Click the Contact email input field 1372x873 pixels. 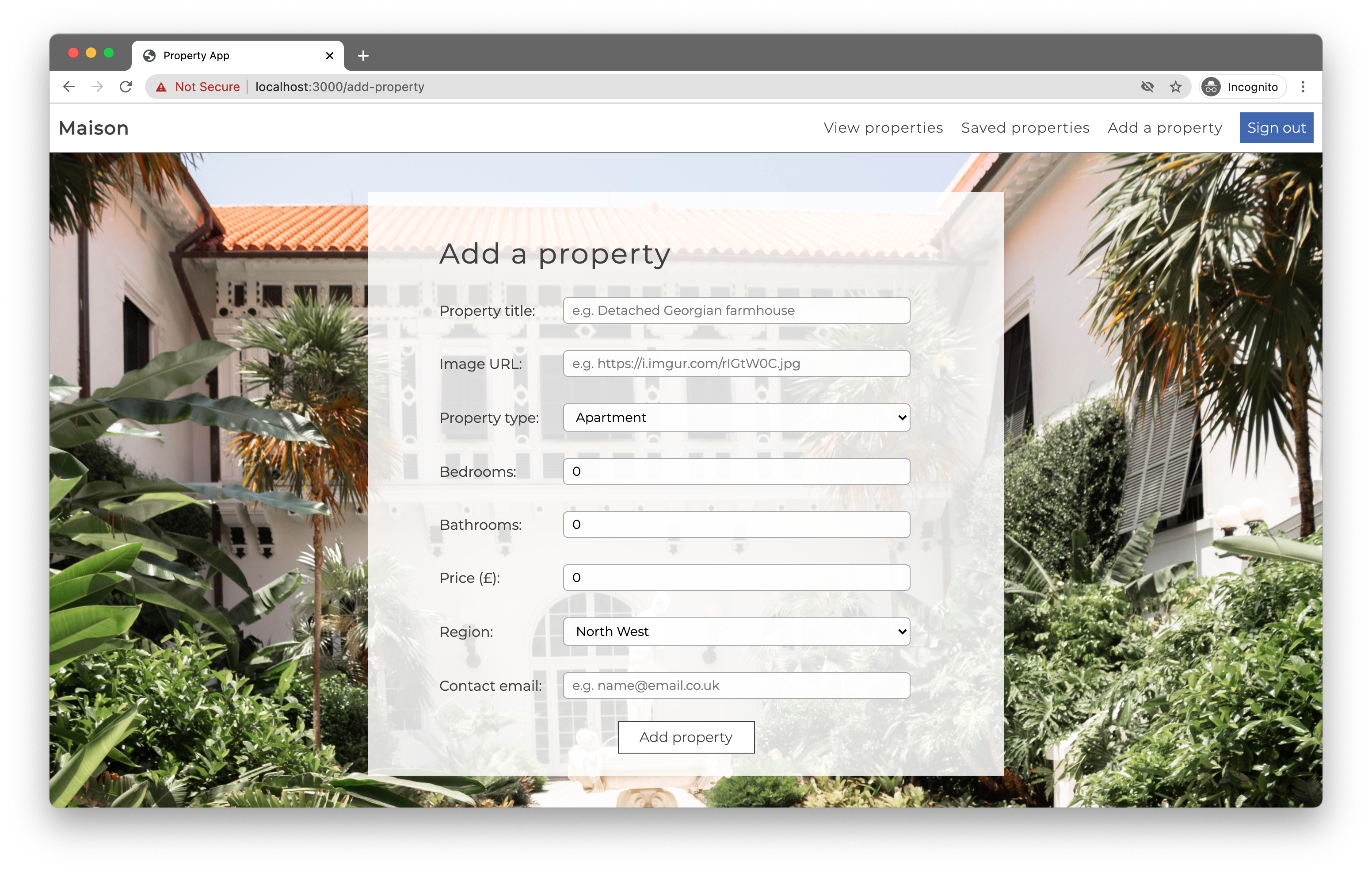click(x=736, y=685)
